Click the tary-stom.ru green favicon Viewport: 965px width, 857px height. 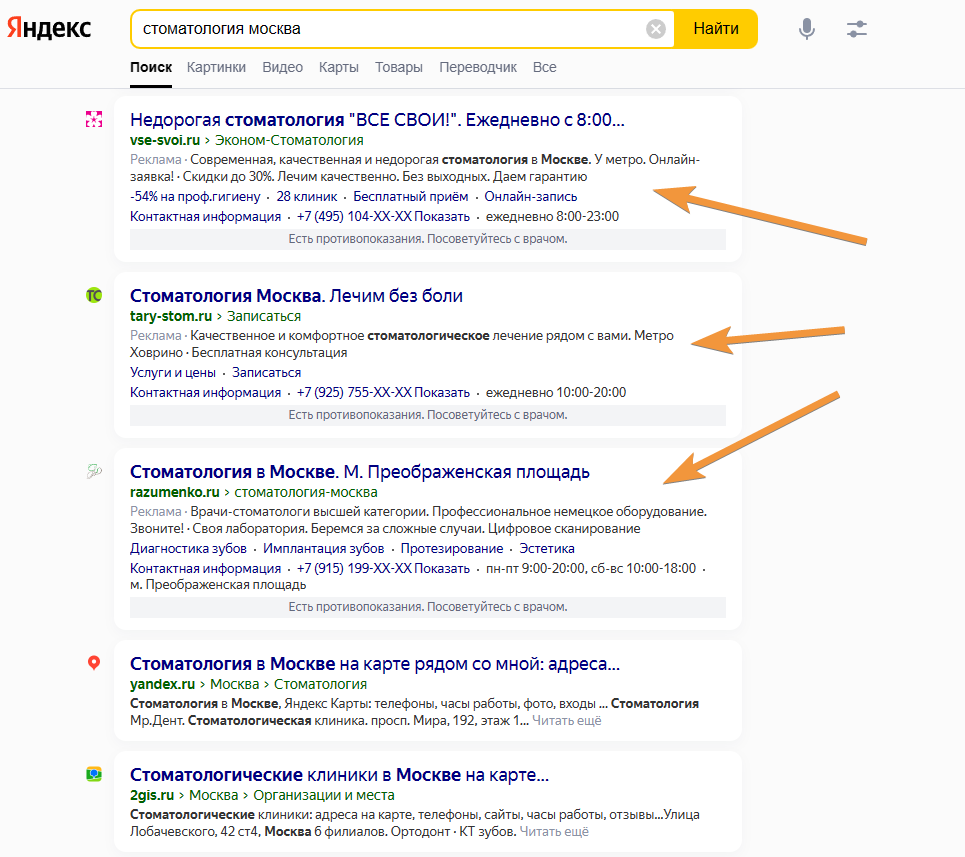[x=94, y=295]
